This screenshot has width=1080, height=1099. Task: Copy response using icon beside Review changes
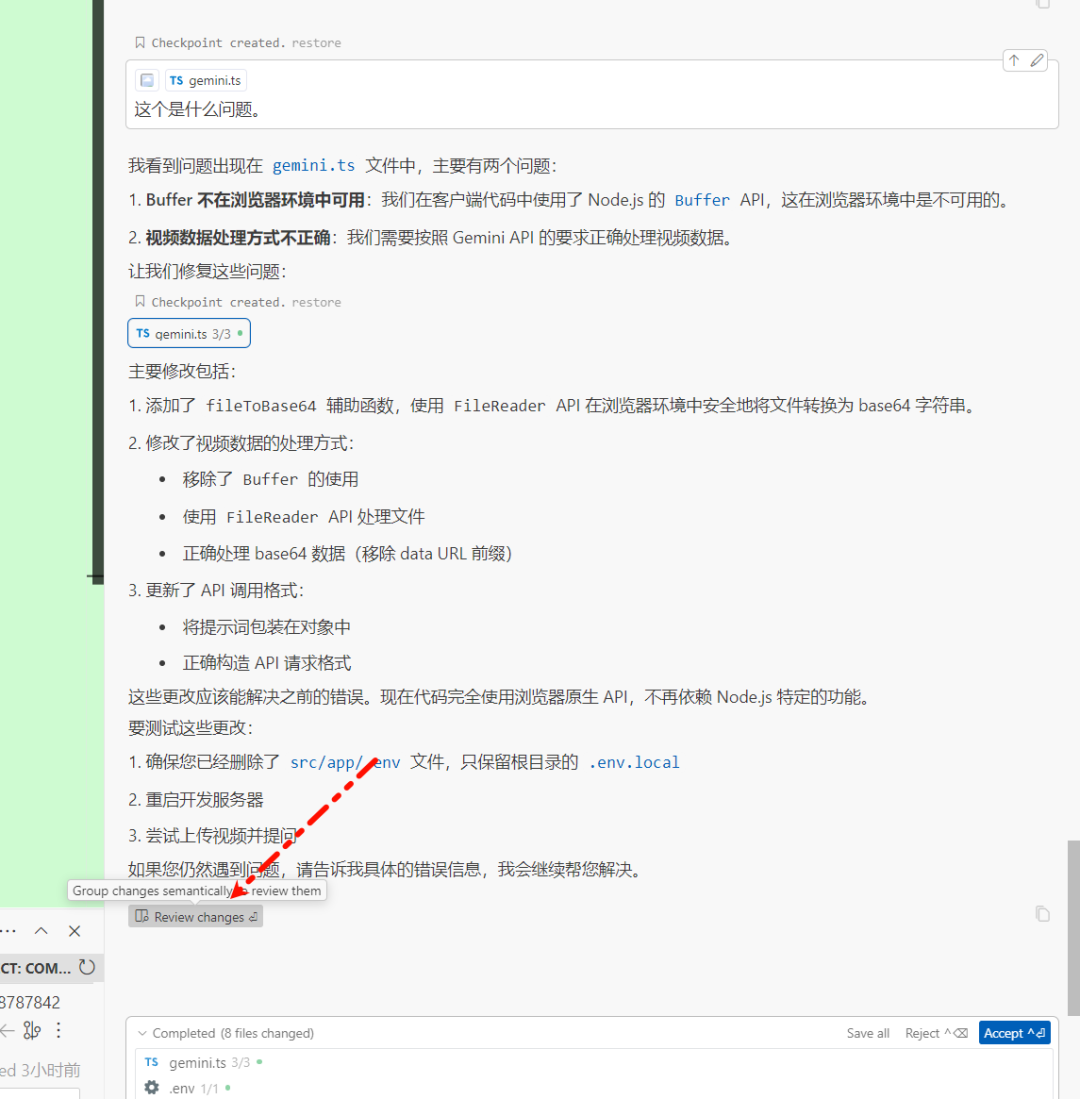point(1042,914)
